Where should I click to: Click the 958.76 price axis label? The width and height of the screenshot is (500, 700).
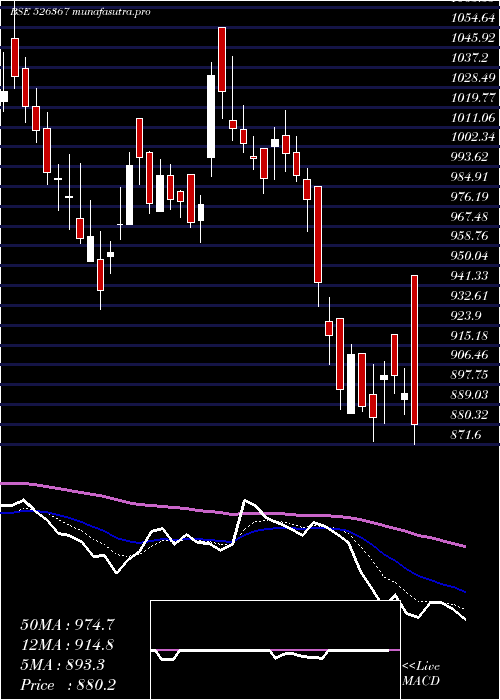(x=469, y=236)
